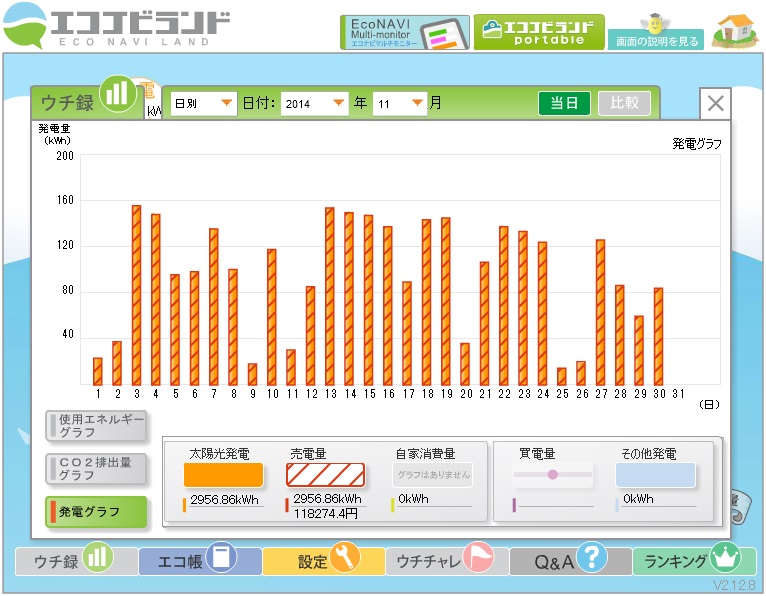The image size is (766, 596).
Task: Click the 0kWh value under その他発電
Action: (638, 499)
